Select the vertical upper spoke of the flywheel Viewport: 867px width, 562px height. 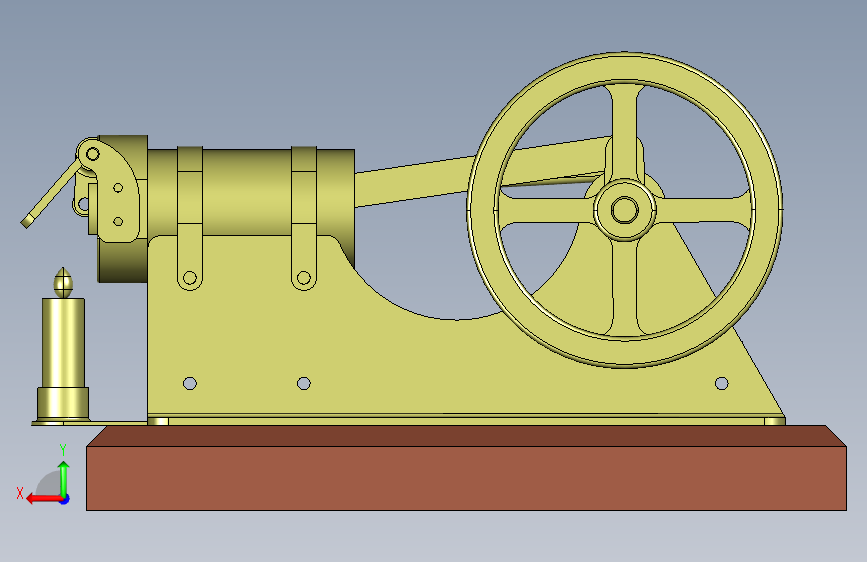click(x=625, y=133)
